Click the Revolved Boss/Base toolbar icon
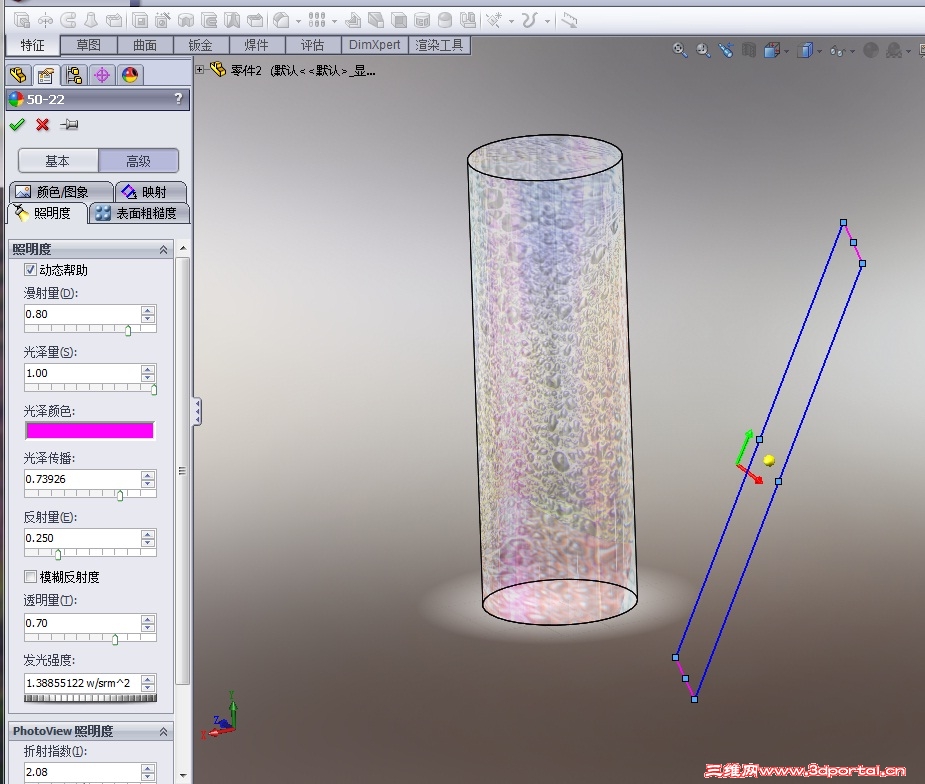 pyautogui.click(x=45, y=21)
